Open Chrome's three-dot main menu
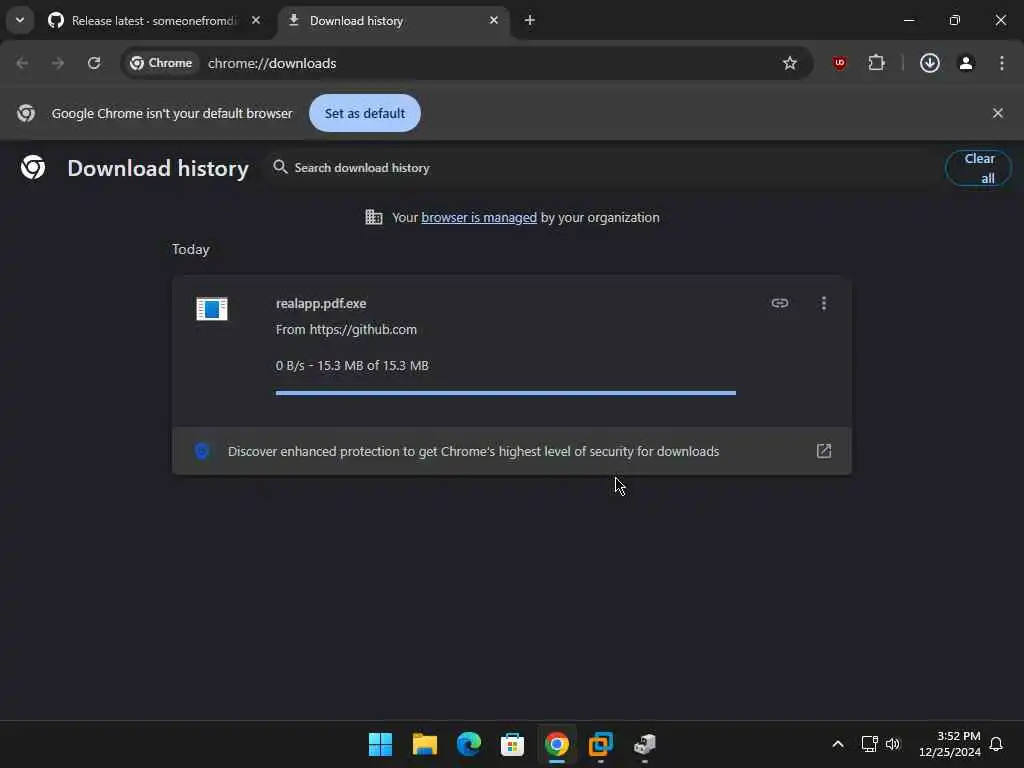This screenshot has height=768, width=1024. (x=1002, y=63)
